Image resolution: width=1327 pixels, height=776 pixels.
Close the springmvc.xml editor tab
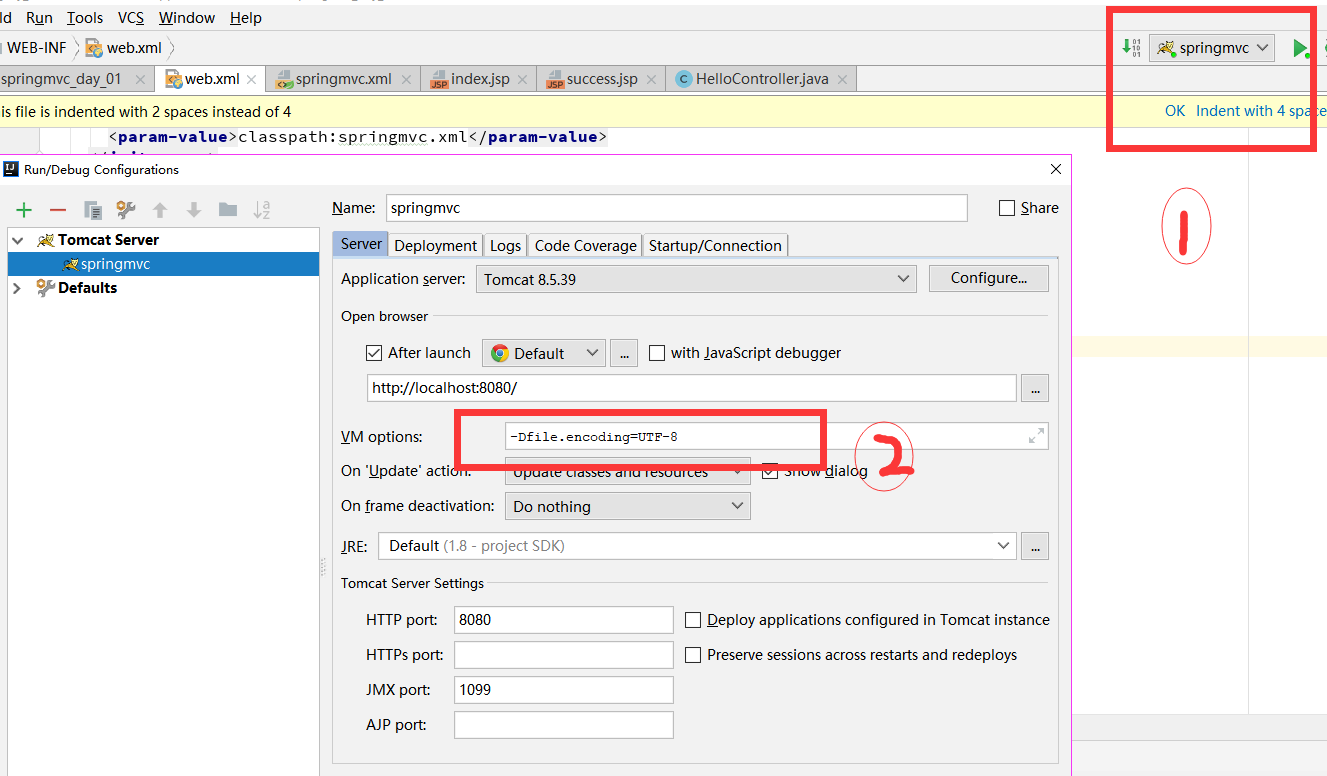coord(404,79)
